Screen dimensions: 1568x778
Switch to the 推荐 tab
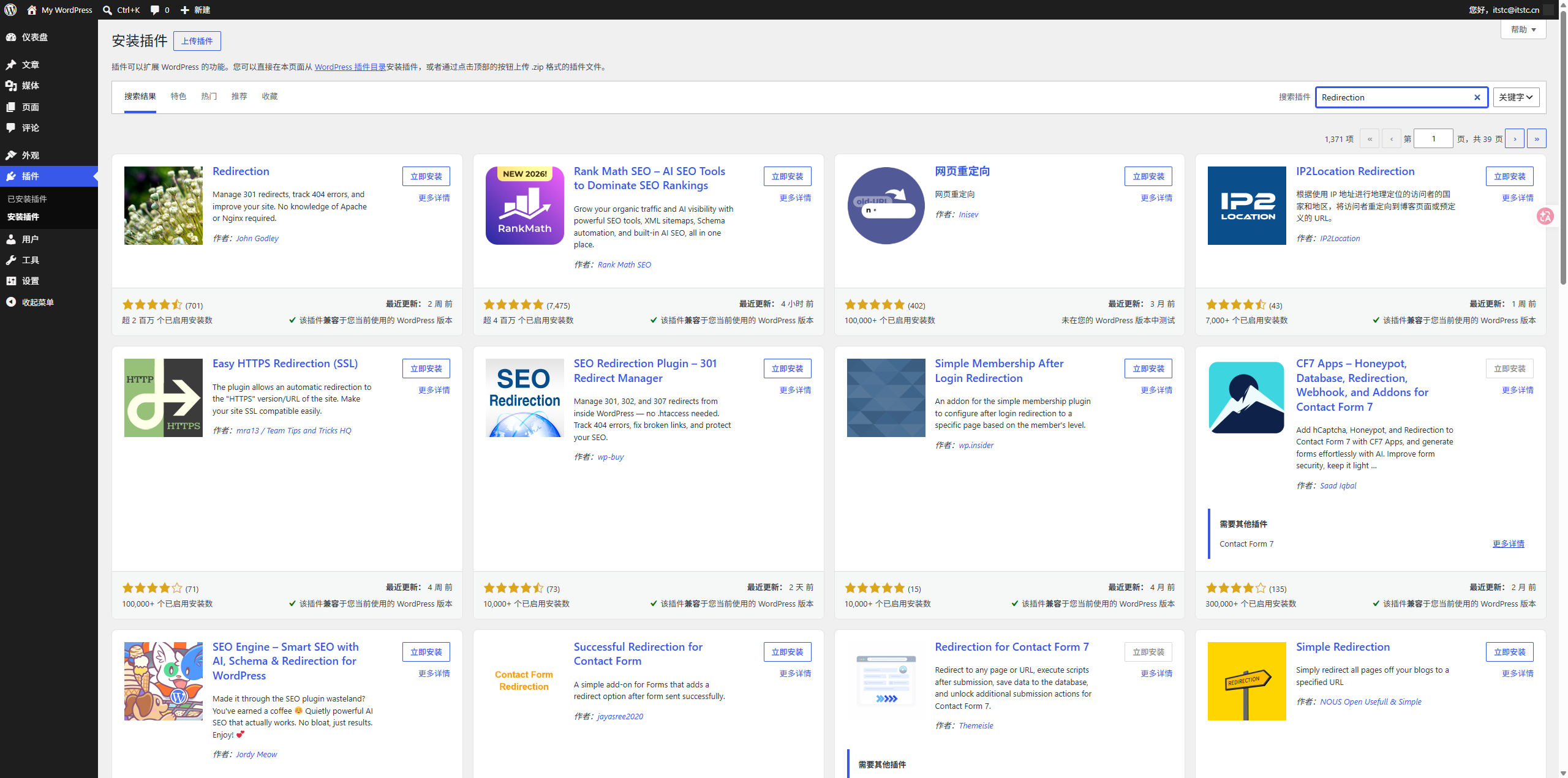click(x=239, y=97)
